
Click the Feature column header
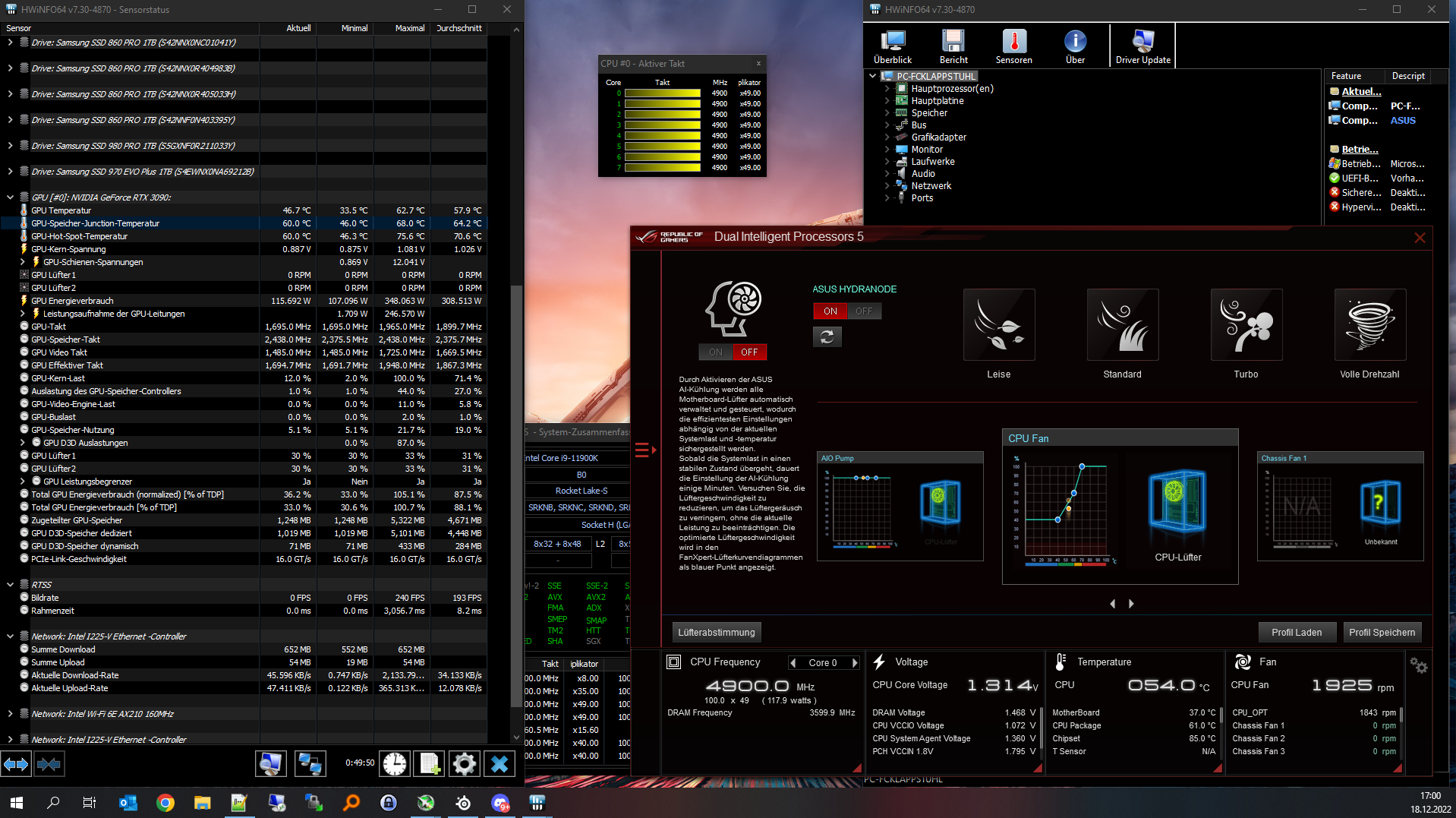[1355, 76]
